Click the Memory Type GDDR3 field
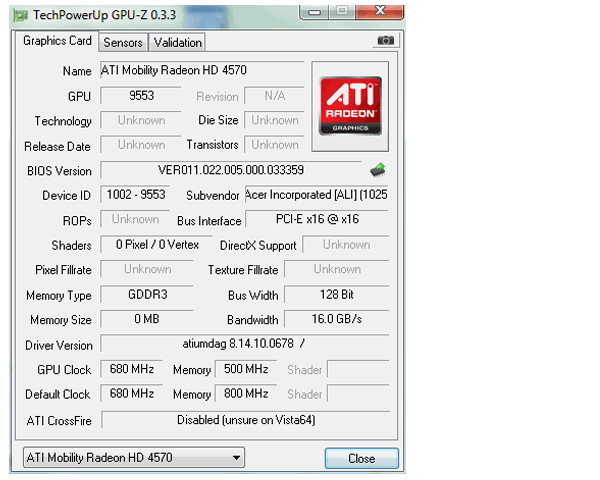 147,295
